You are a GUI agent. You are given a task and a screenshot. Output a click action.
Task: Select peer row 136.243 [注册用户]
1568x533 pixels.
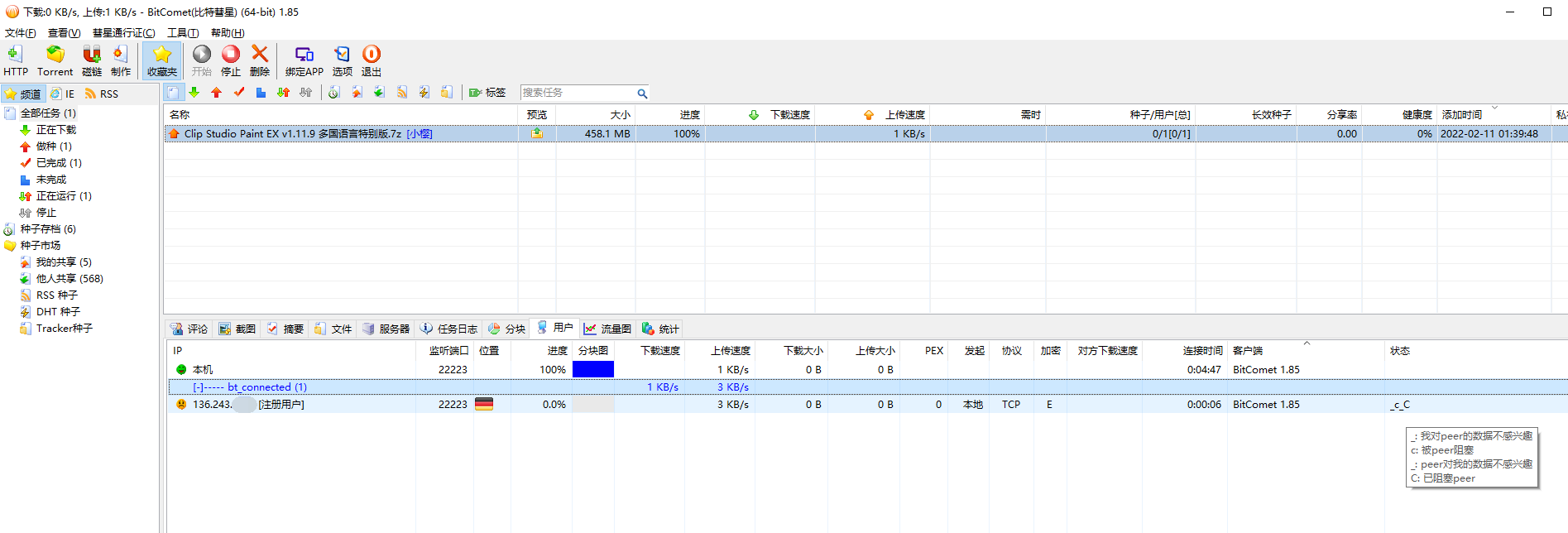[866, 405]
